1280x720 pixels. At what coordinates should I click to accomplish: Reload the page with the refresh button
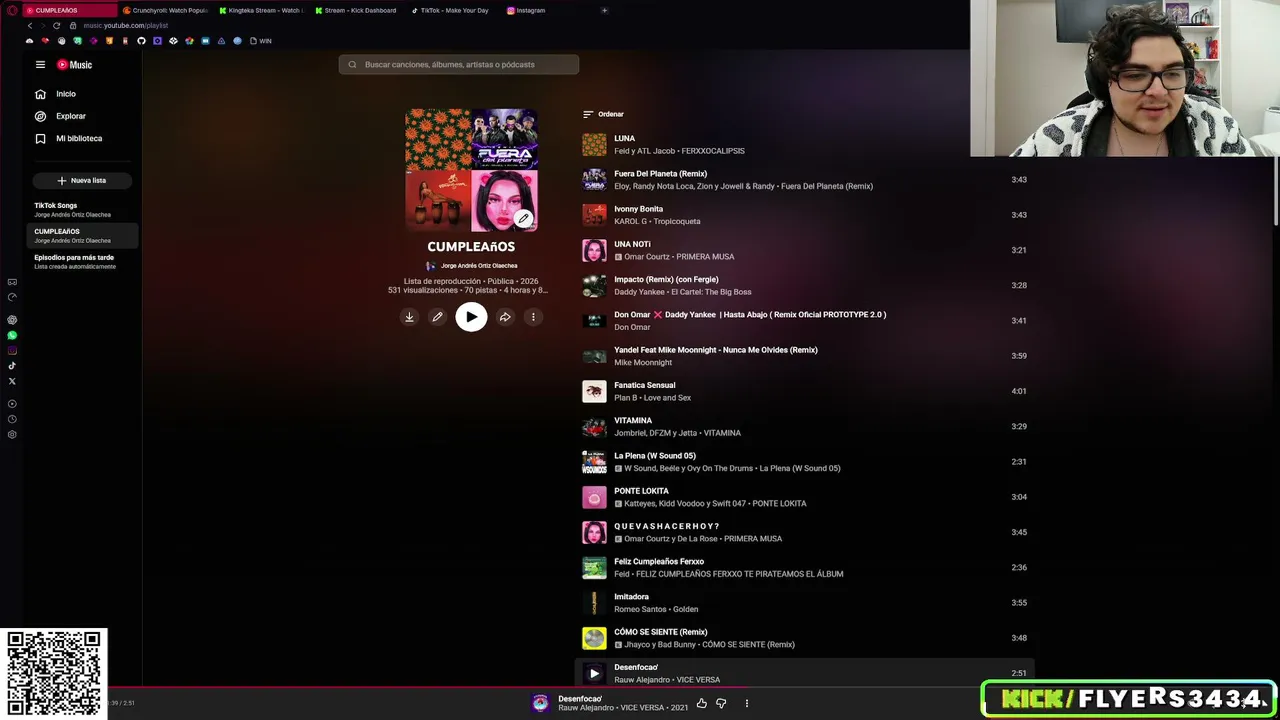tap(56, 25)
